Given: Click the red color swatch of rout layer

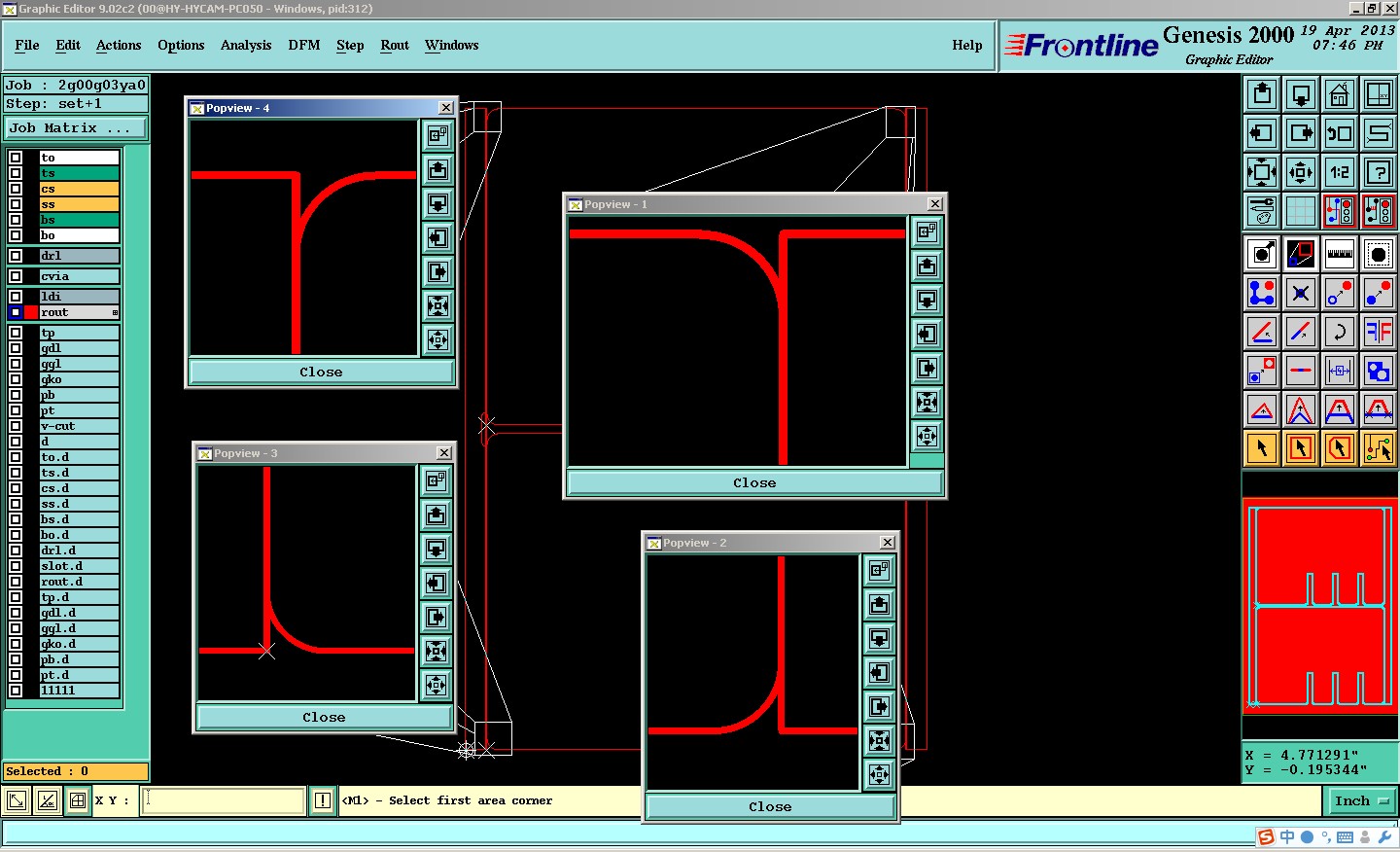Looking at the screenshot, I should (31, 312).
